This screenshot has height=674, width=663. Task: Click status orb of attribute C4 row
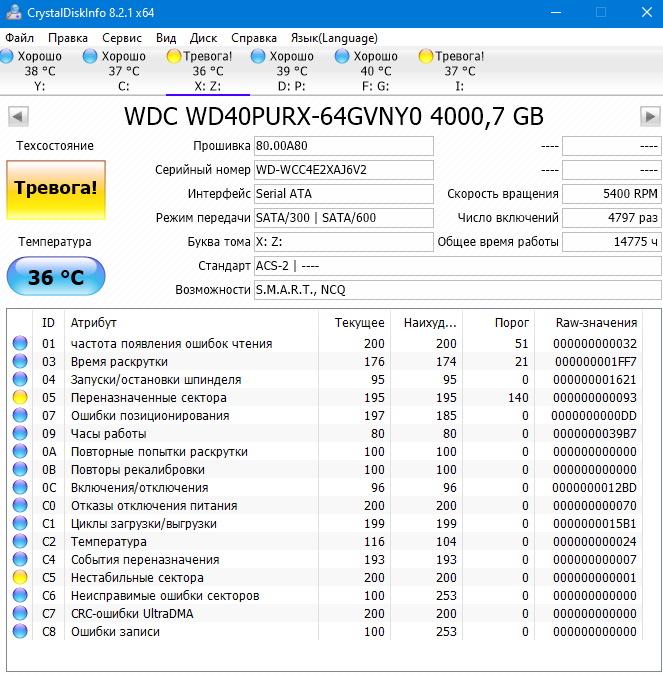click(x=20, y=559)
